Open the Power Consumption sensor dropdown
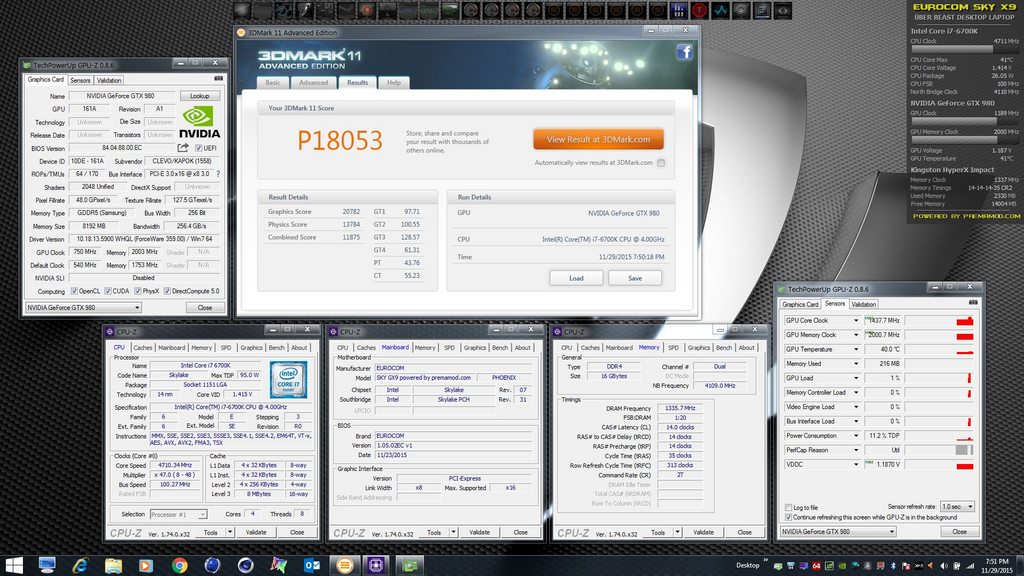Screen dimensions: 1024x576 tap(856, 436)
